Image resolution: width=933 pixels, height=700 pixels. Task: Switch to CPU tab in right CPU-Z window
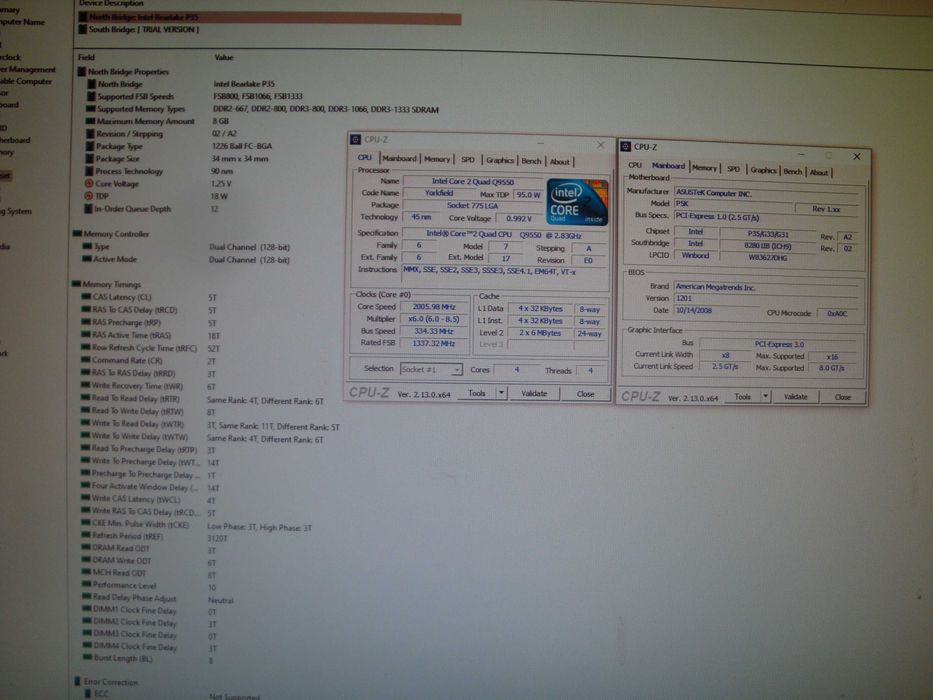(x=635, y=165)
